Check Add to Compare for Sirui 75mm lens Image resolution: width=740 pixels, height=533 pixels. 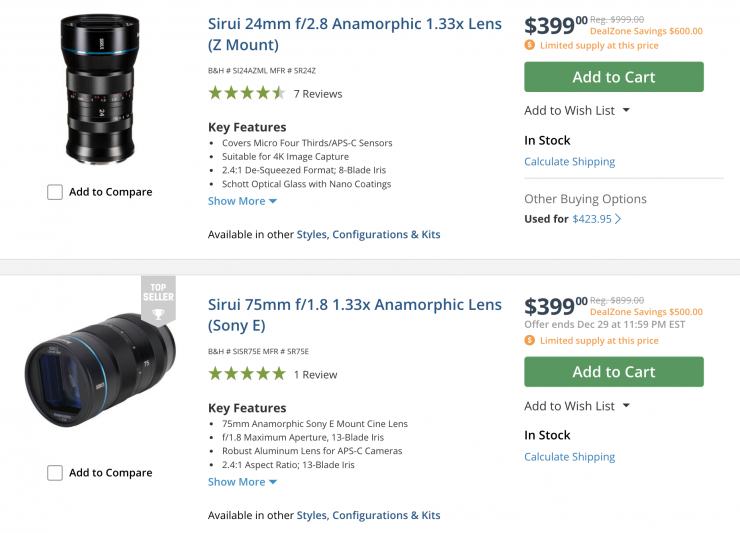55,473
